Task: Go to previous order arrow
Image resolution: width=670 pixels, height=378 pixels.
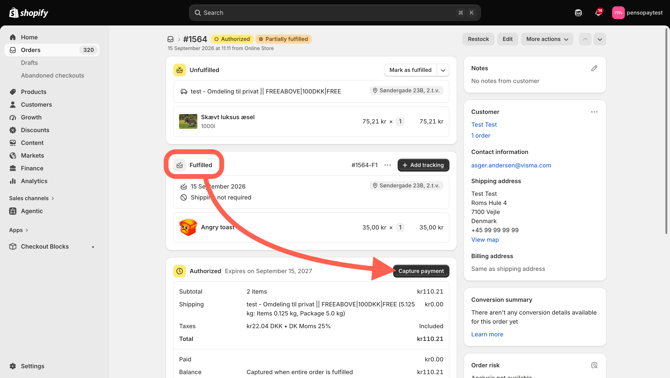Action: [585, 39]
